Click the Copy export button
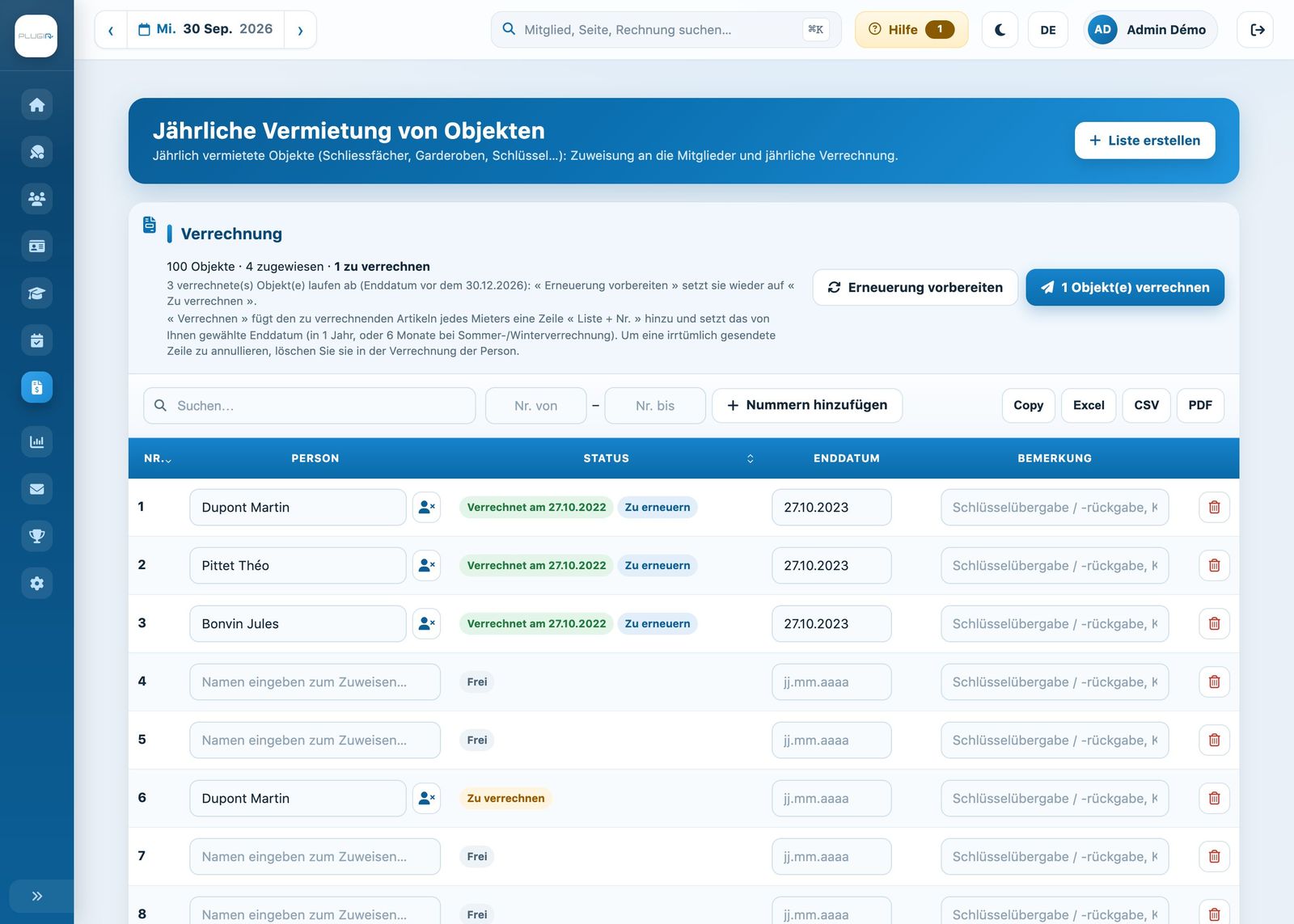Image resolution: width=1294 pixels, height=924 pixels. pos(1028,406)
